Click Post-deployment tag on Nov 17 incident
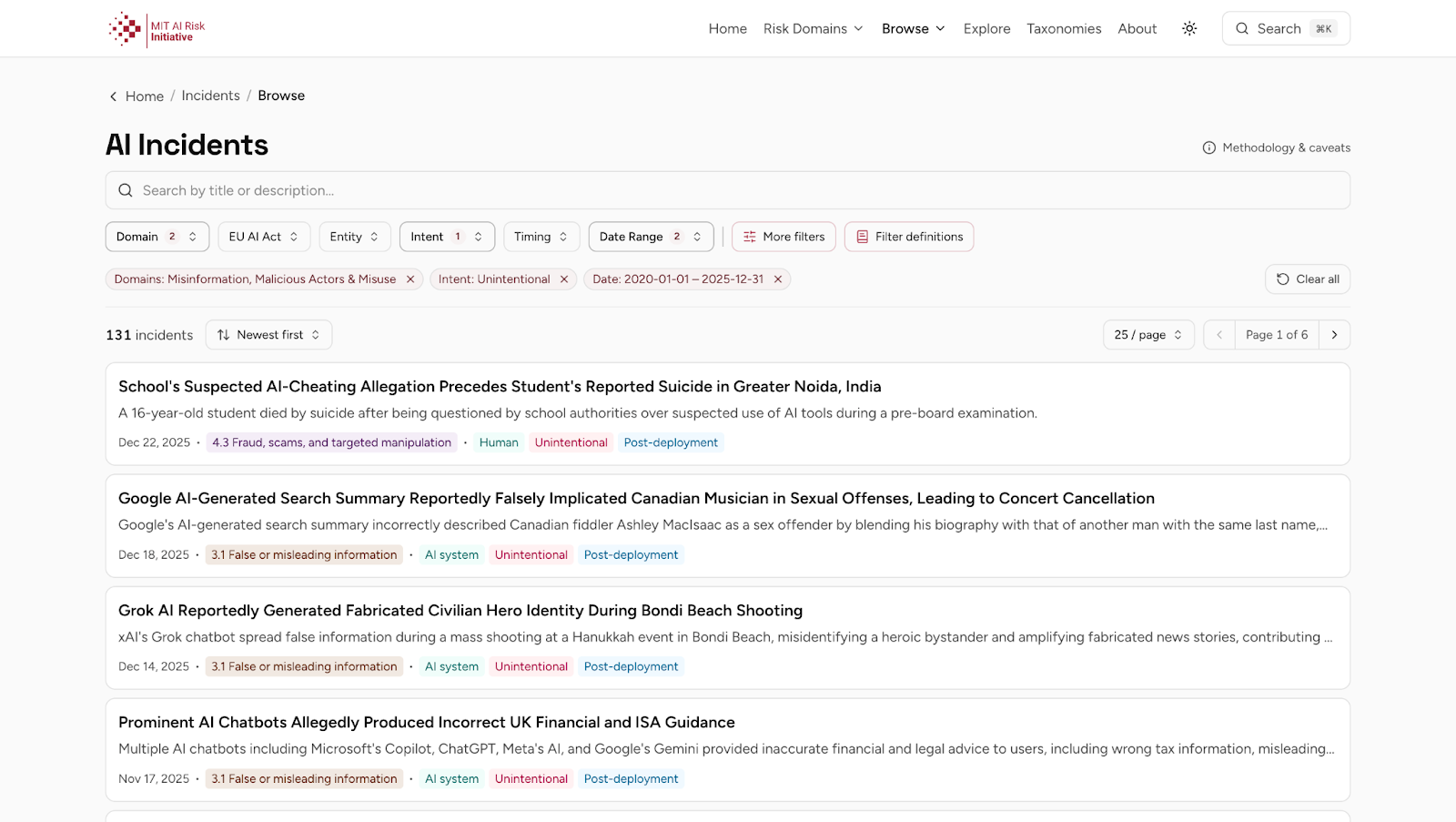 pos(631,778)
